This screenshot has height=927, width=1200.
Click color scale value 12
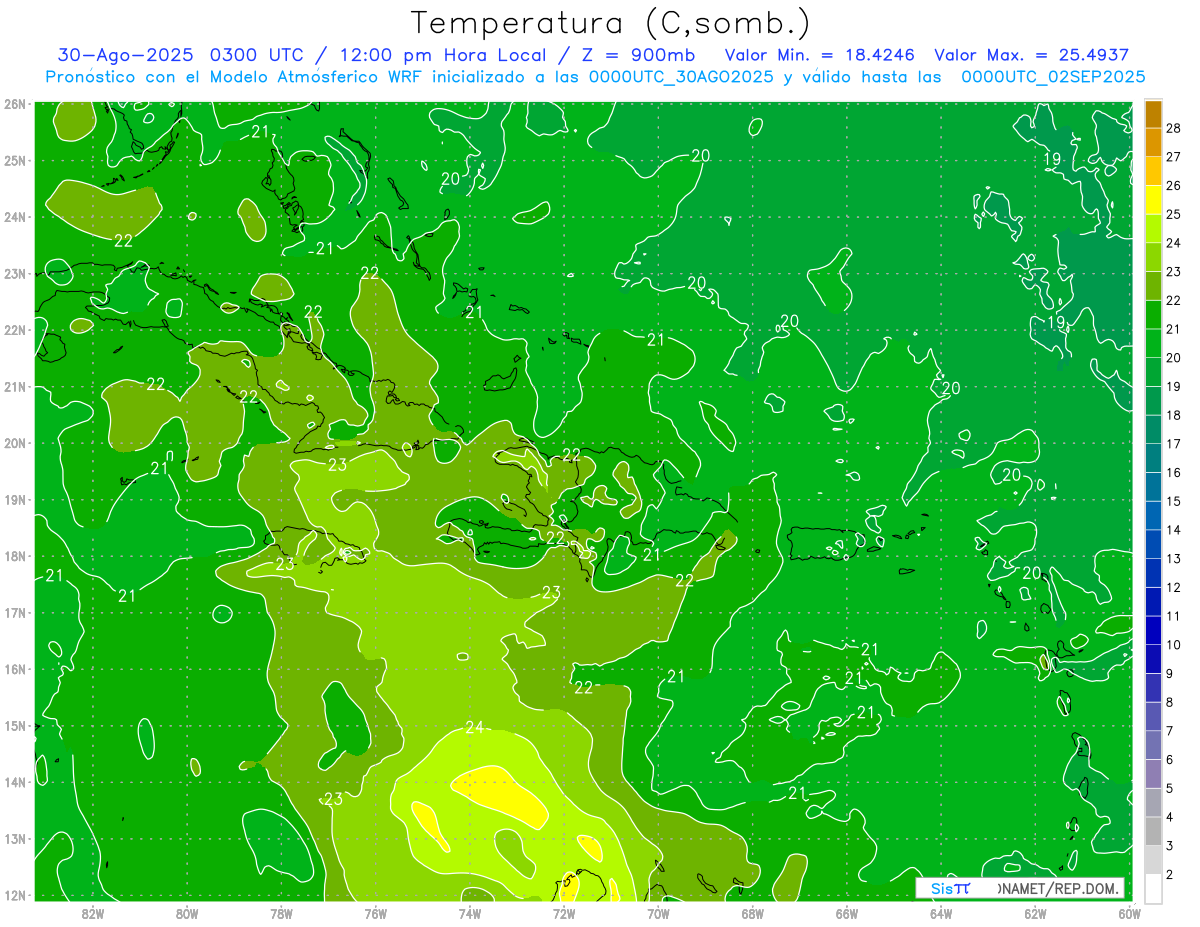[x=1173, y=587]
